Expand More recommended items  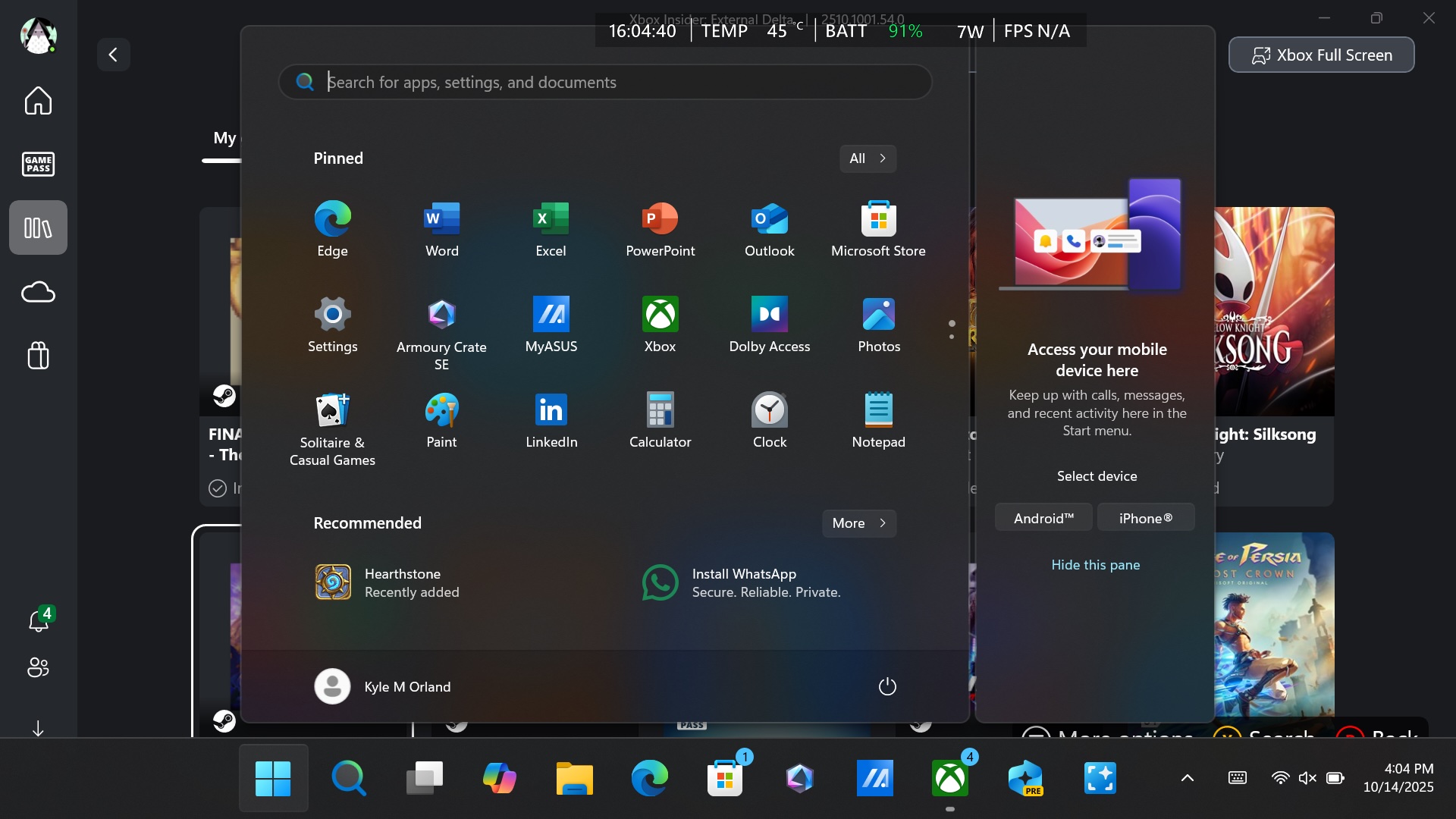click(x=858, y=523)
